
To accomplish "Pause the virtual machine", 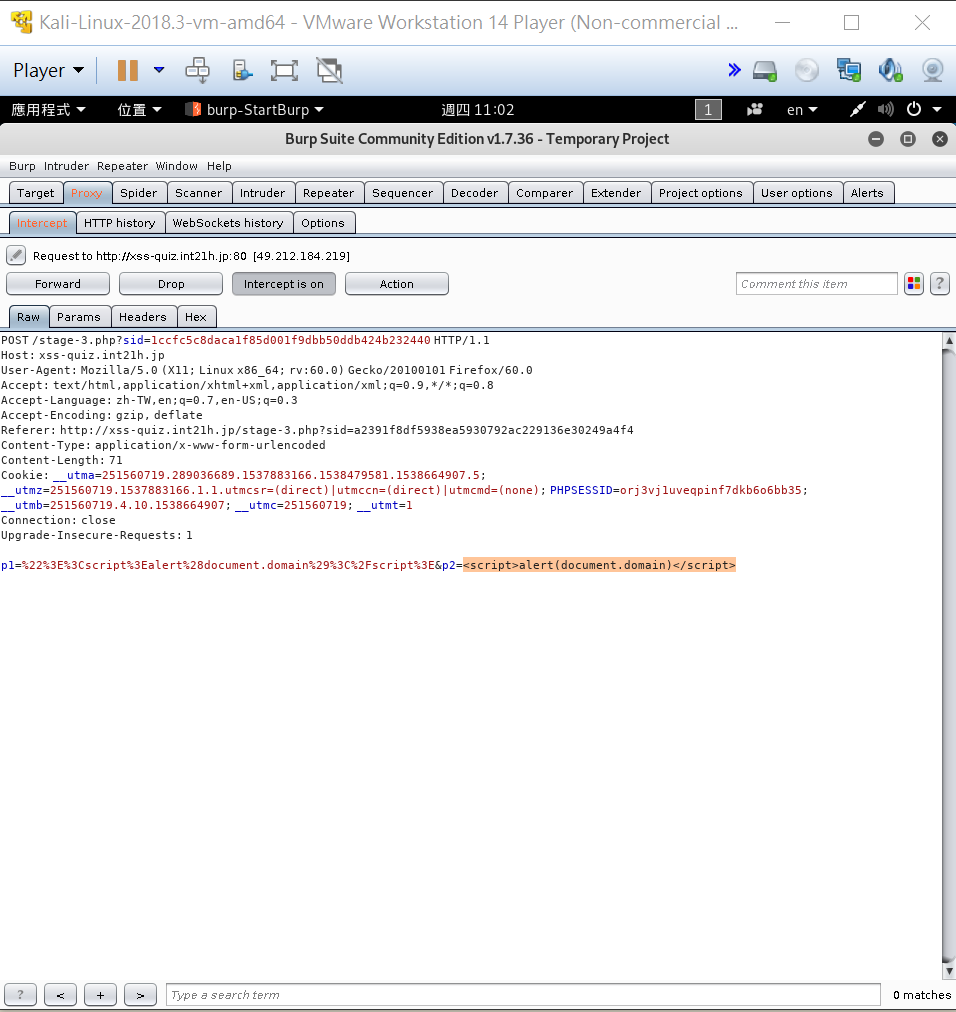I will (x=128, y=70).
